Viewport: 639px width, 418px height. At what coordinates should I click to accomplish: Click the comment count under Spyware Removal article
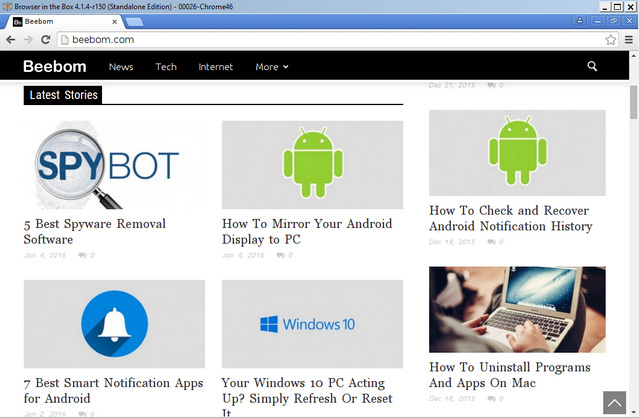coord(86,255)
